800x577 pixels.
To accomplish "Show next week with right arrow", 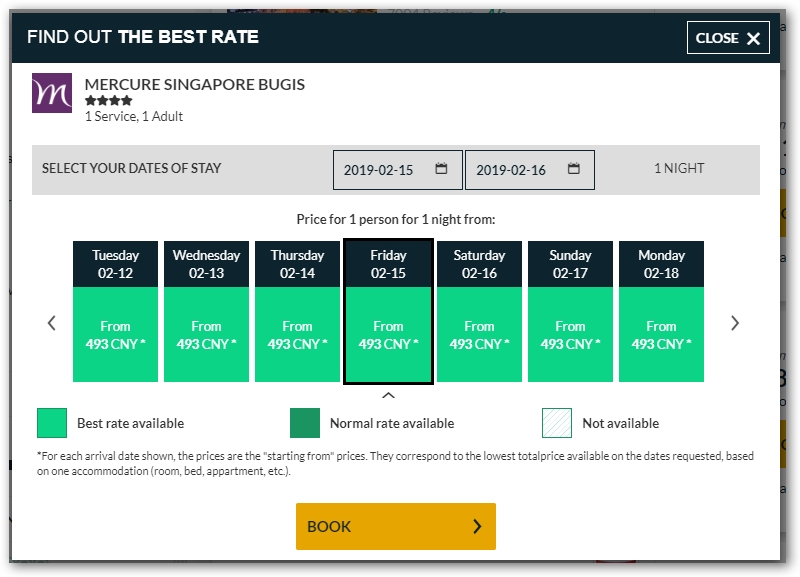I will pyautogui.click(x=735, y=323).
